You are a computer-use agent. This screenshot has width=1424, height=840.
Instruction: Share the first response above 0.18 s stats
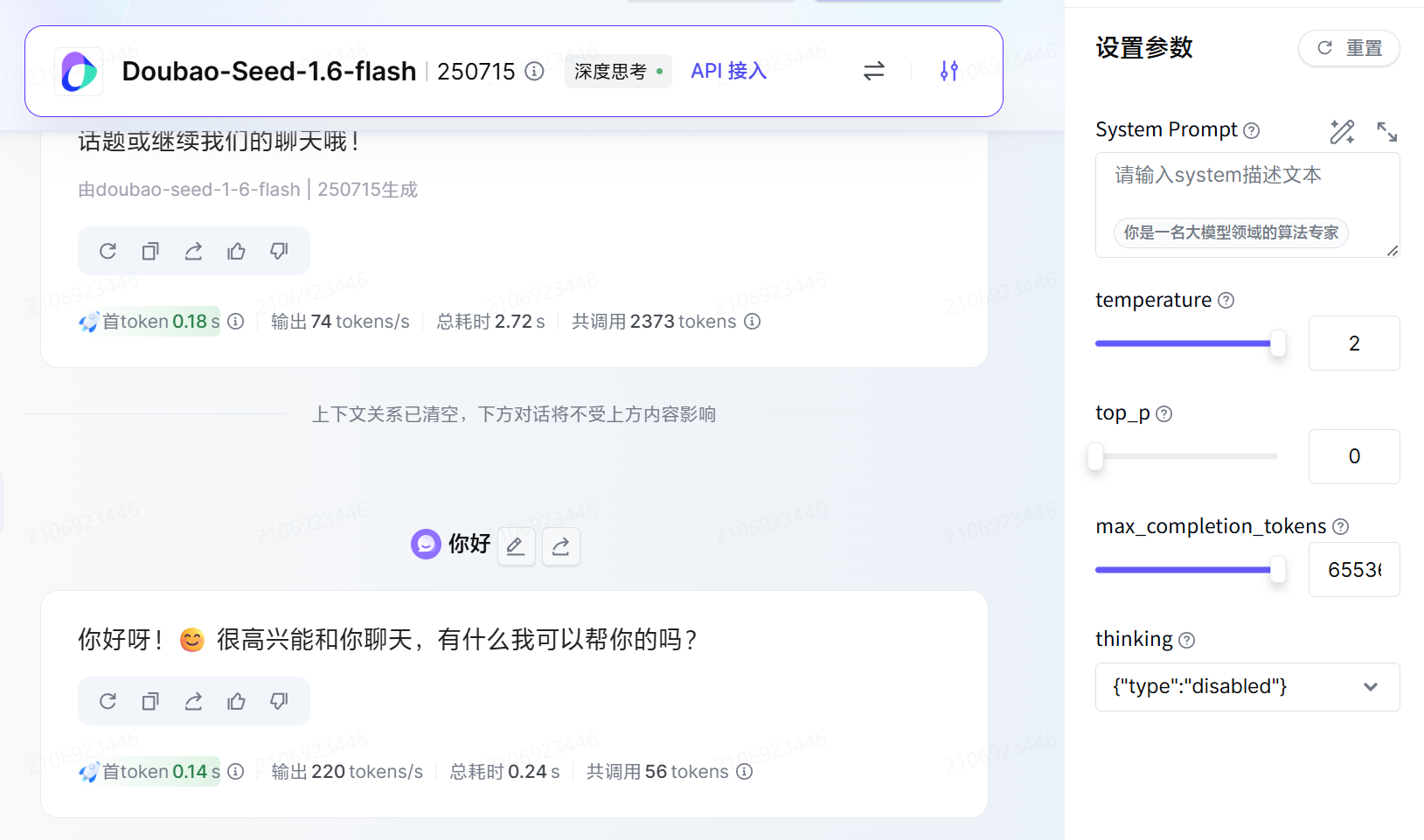click(193, 252)
